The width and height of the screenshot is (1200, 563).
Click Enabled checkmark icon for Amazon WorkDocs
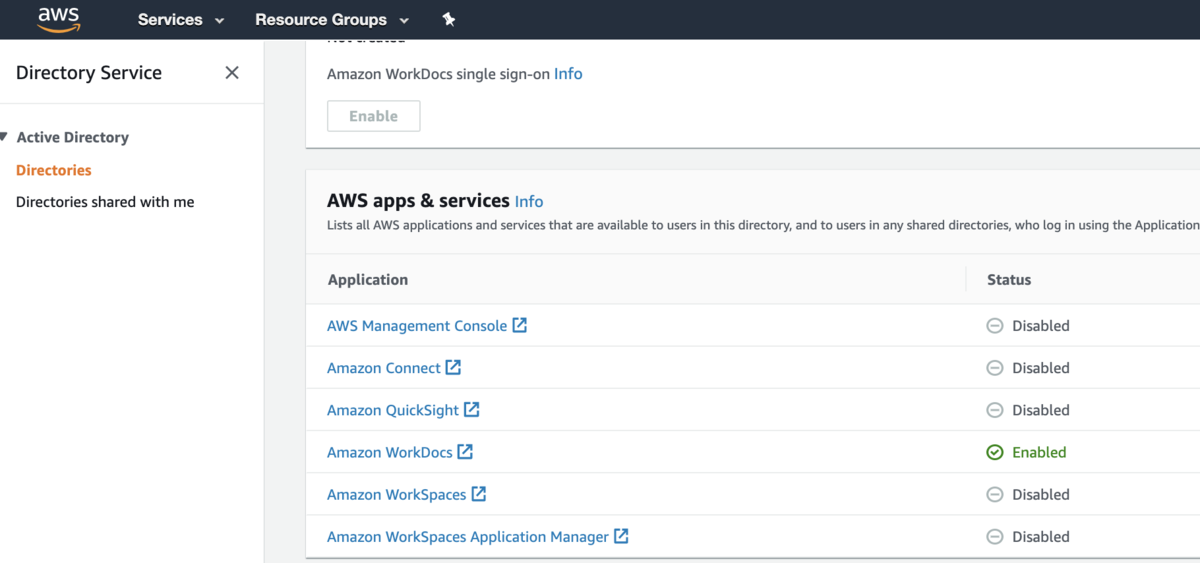pyautogui.click(x=995, y=452)
